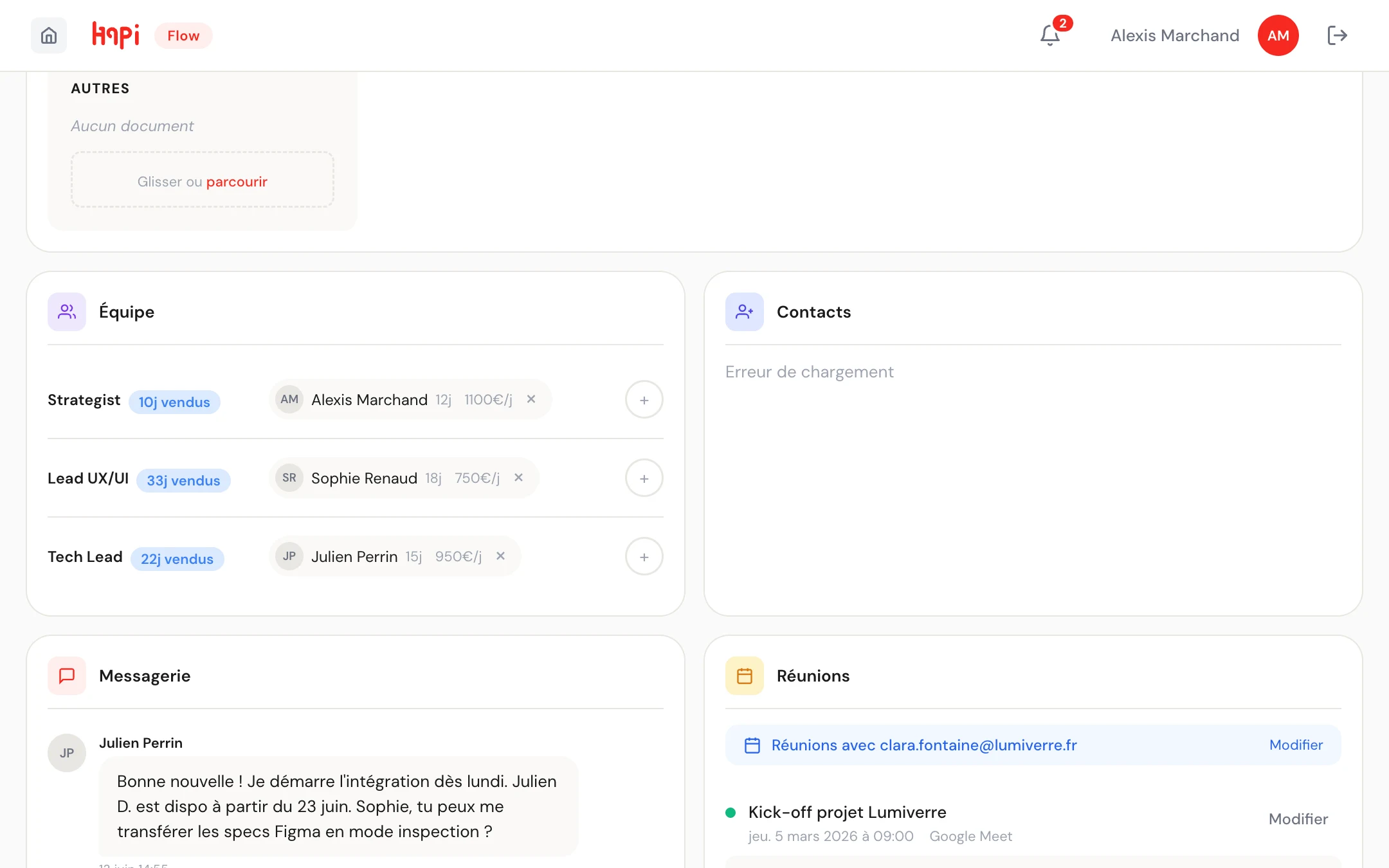
Task: Select the Sophie Renaud team chip
Action: (x=404, y=478)
